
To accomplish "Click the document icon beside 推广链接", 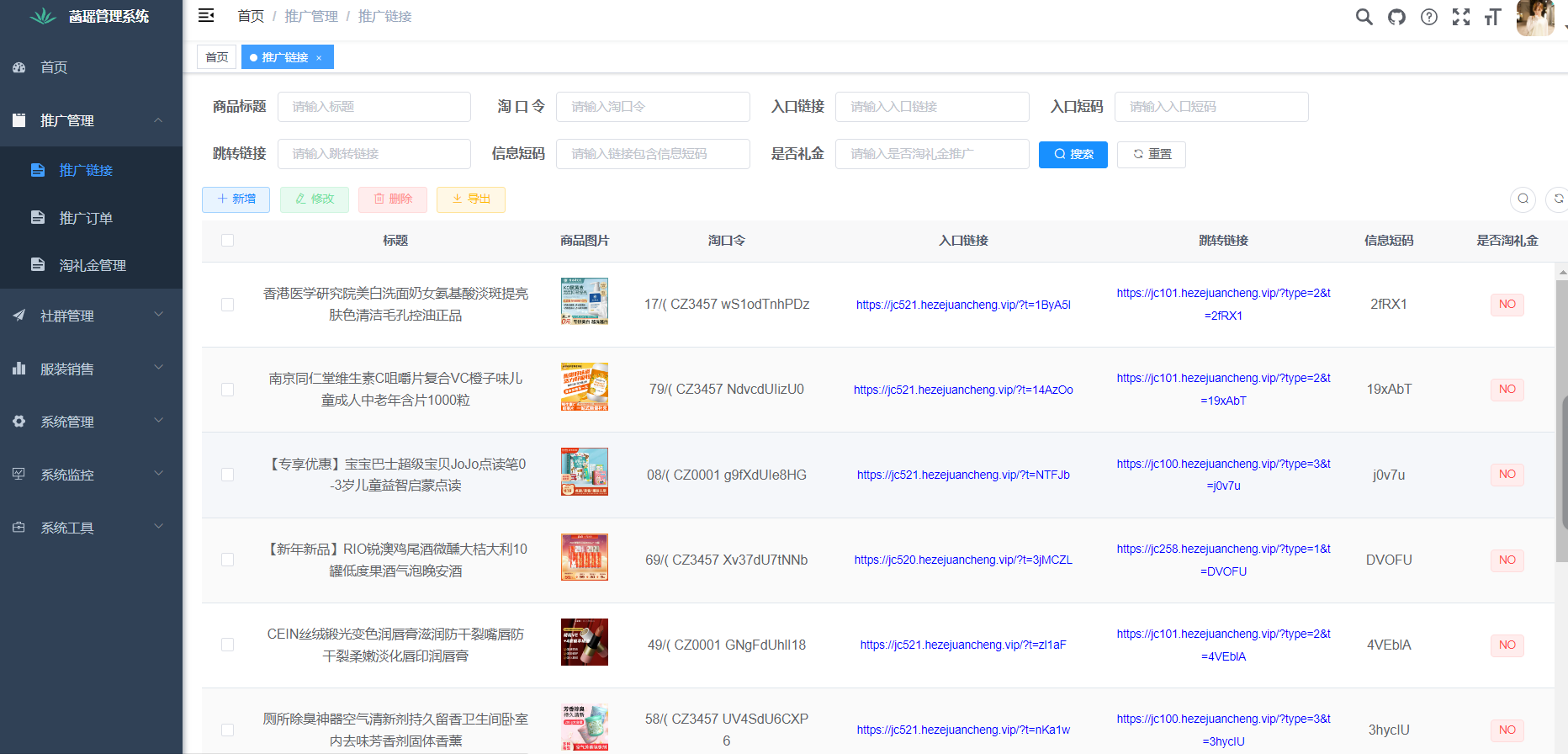I will pos(38,170).
